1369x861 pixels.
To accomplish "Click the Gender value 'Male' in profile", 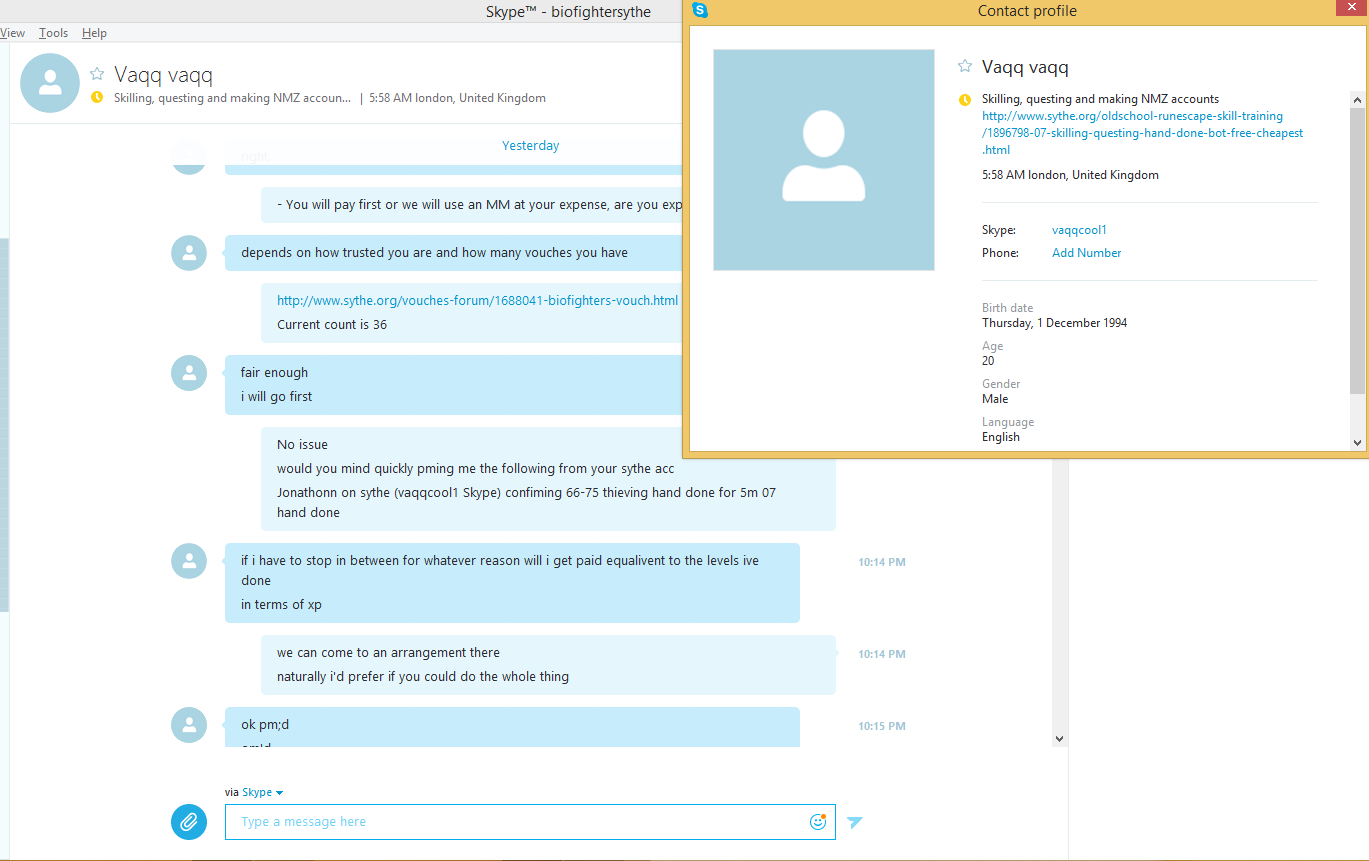I will pyautogui.click(x=995, y=399).
